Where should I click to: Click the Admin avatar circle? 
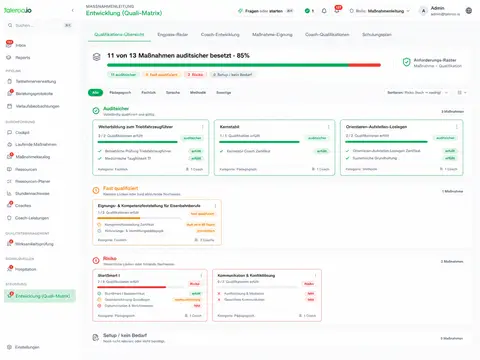tap(423, 11)
